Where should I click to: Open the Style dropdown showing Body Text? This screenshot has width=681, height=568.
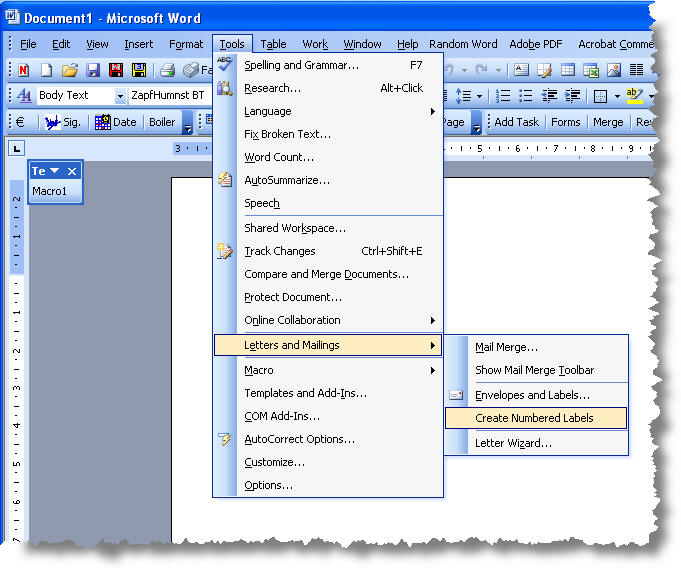120,96
